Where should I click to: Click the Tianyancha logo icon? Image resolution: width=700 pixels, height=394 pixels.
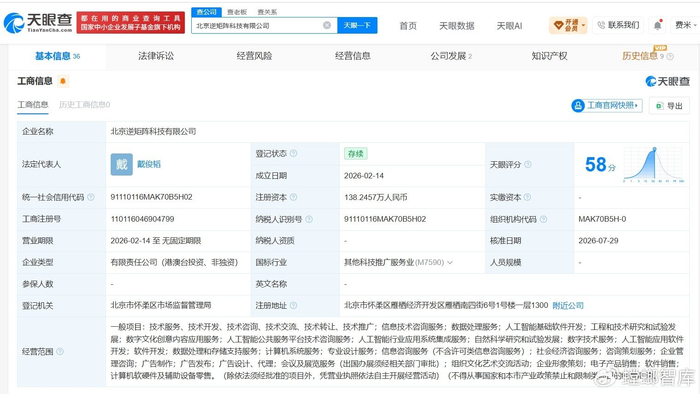pyautogui.click(x=14, y=23)
